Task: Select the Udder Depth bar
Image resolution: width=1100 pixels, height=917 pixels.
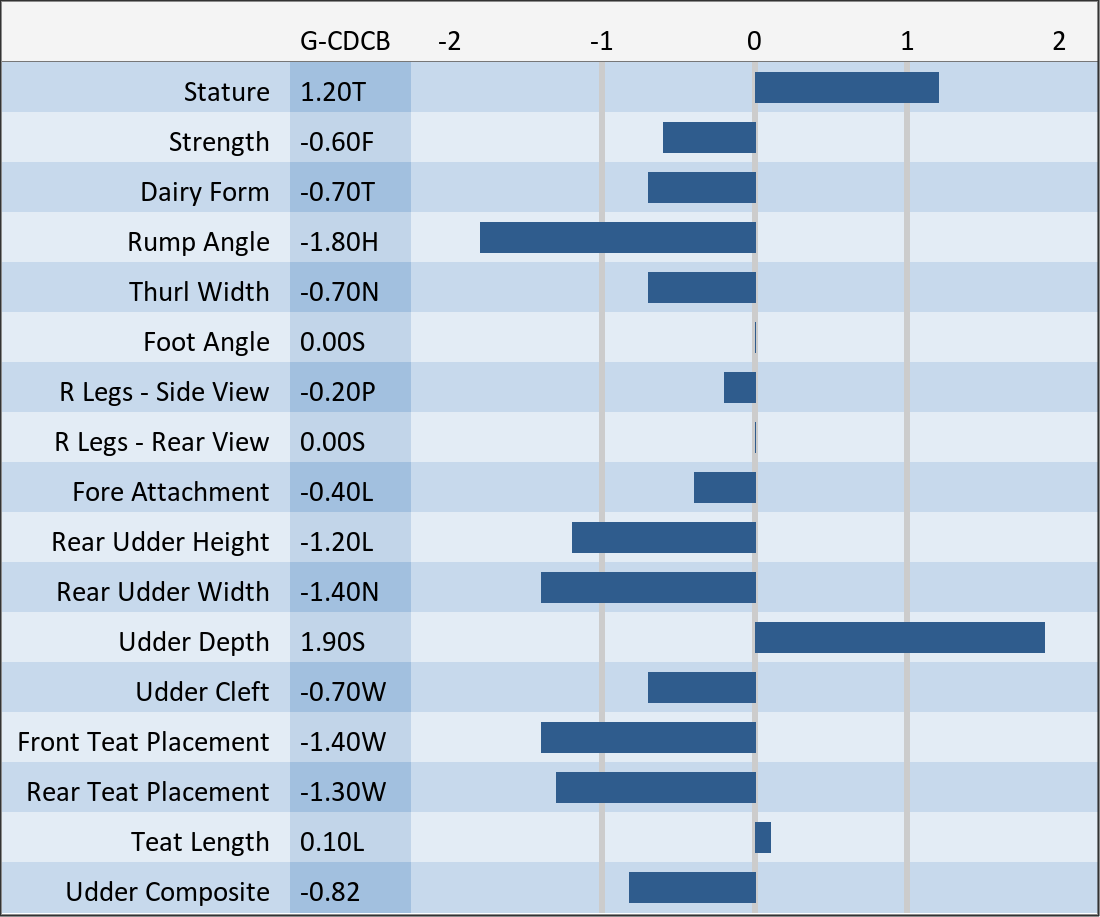Action: (x=899, y=638)
